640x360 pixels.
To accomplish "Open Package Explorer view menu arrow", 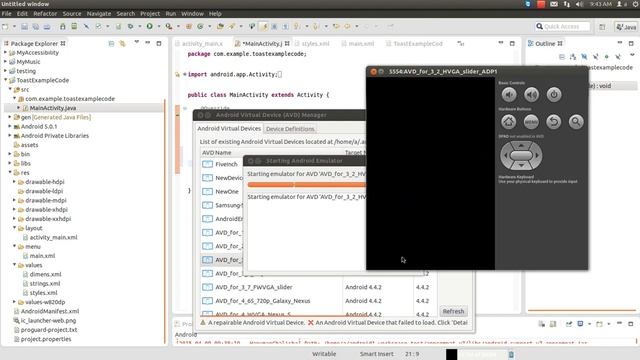I will pos(136,42).
